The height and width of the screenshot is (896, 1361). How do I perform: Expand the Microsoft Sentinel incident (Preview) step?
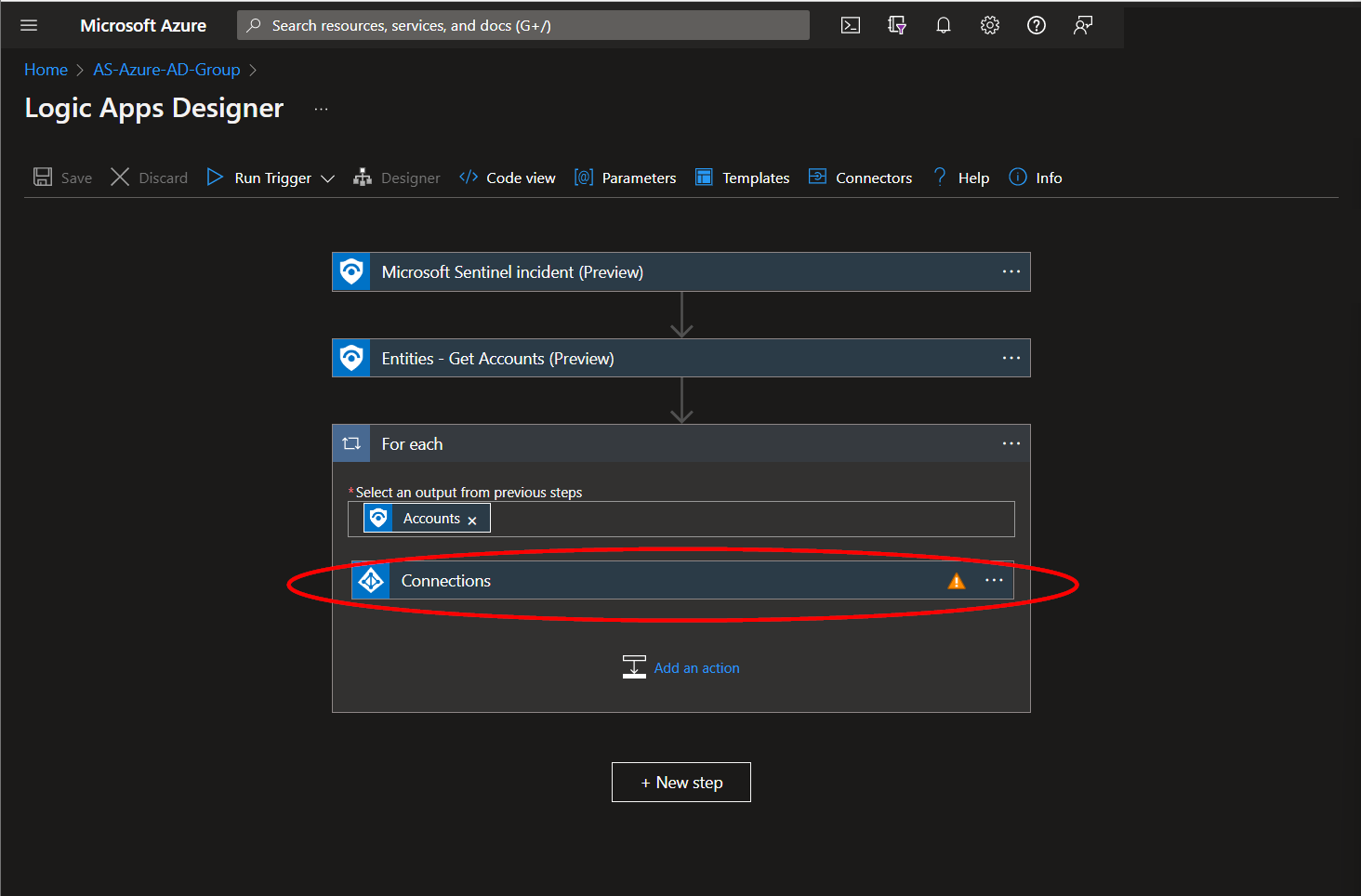tap(681, 271)
